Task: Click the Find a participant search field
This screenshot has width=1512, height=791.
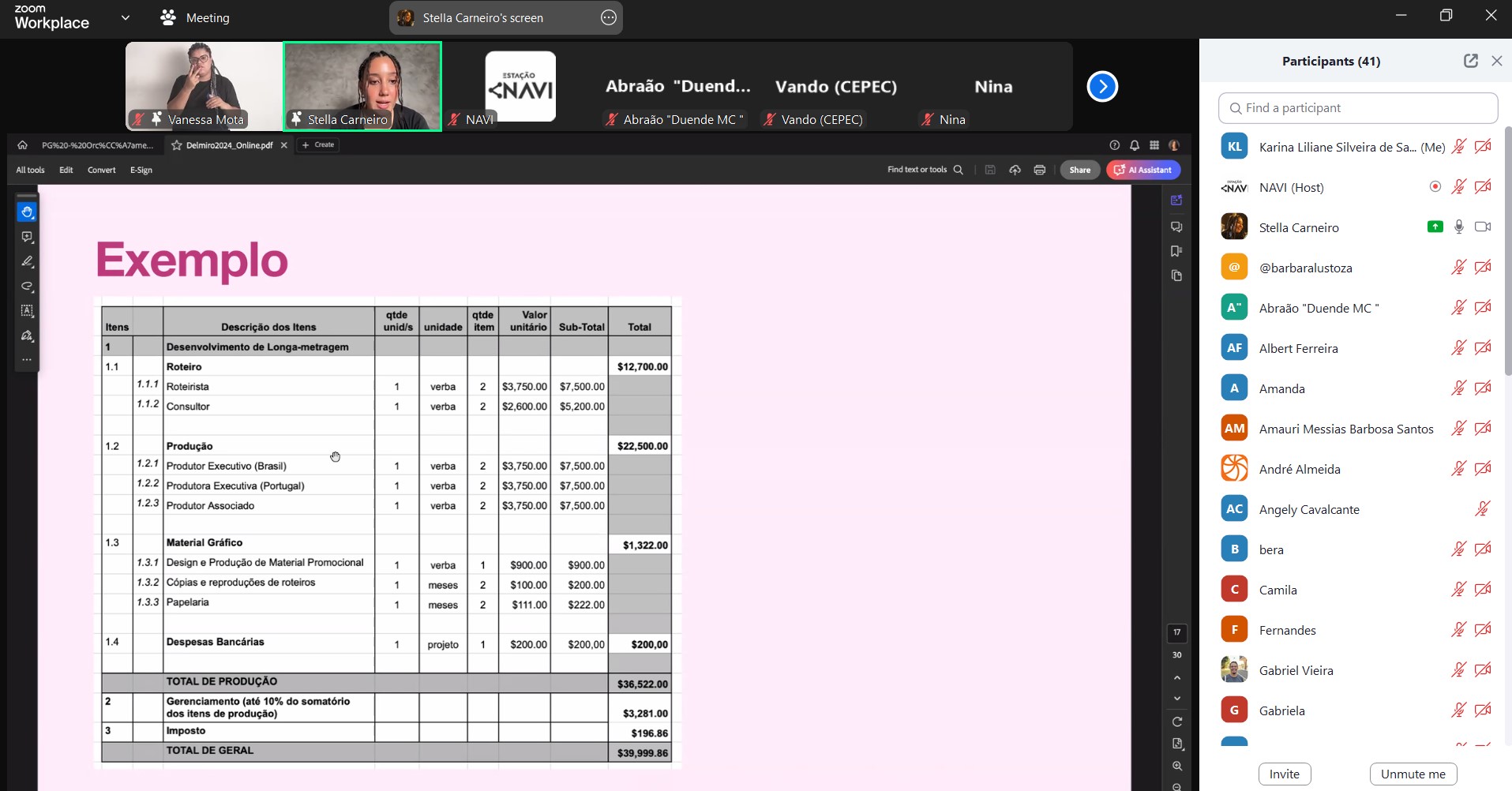Action: coord(1358,108)
